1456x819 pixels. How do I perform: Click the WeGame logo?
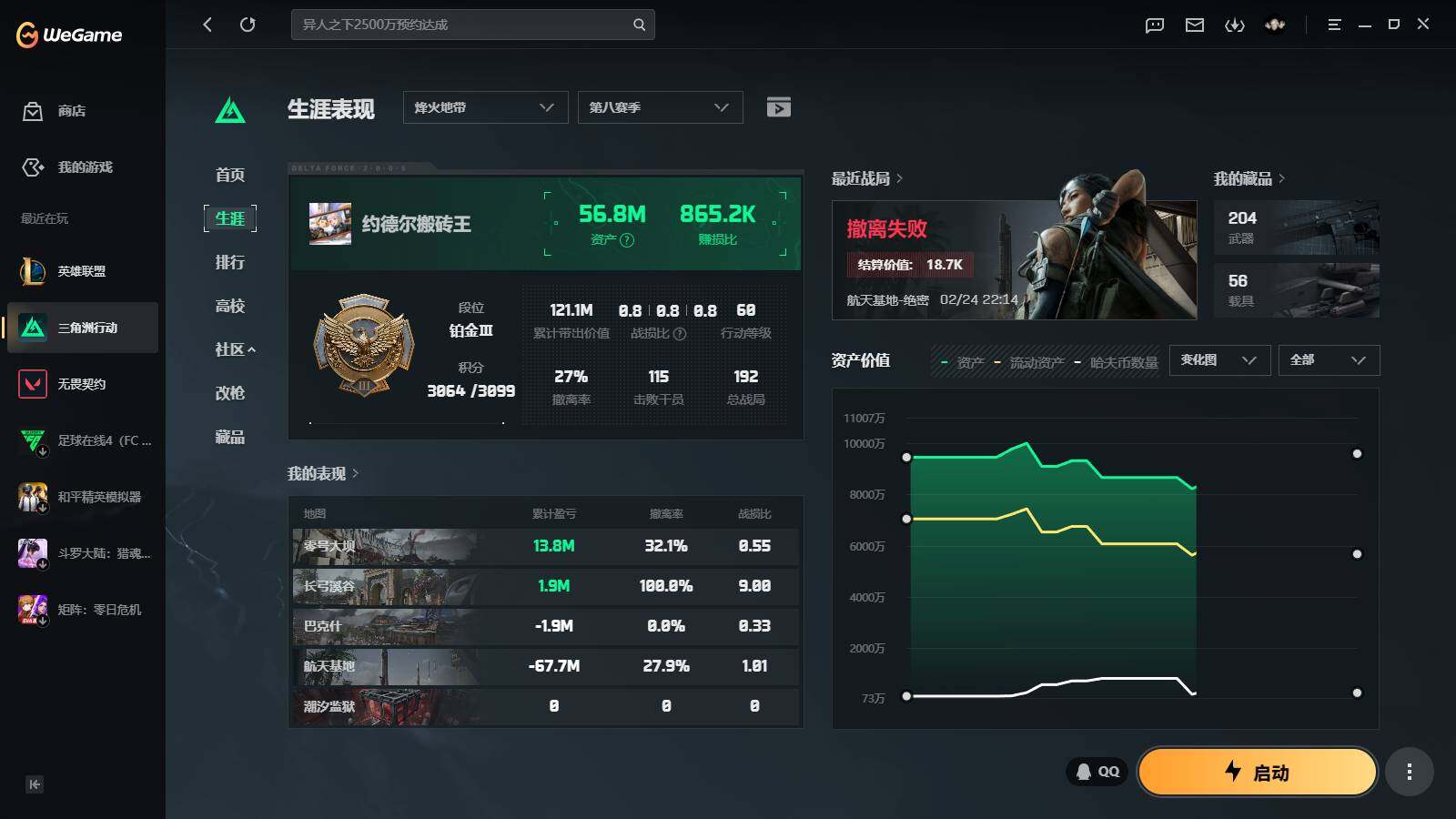point(69,35)
